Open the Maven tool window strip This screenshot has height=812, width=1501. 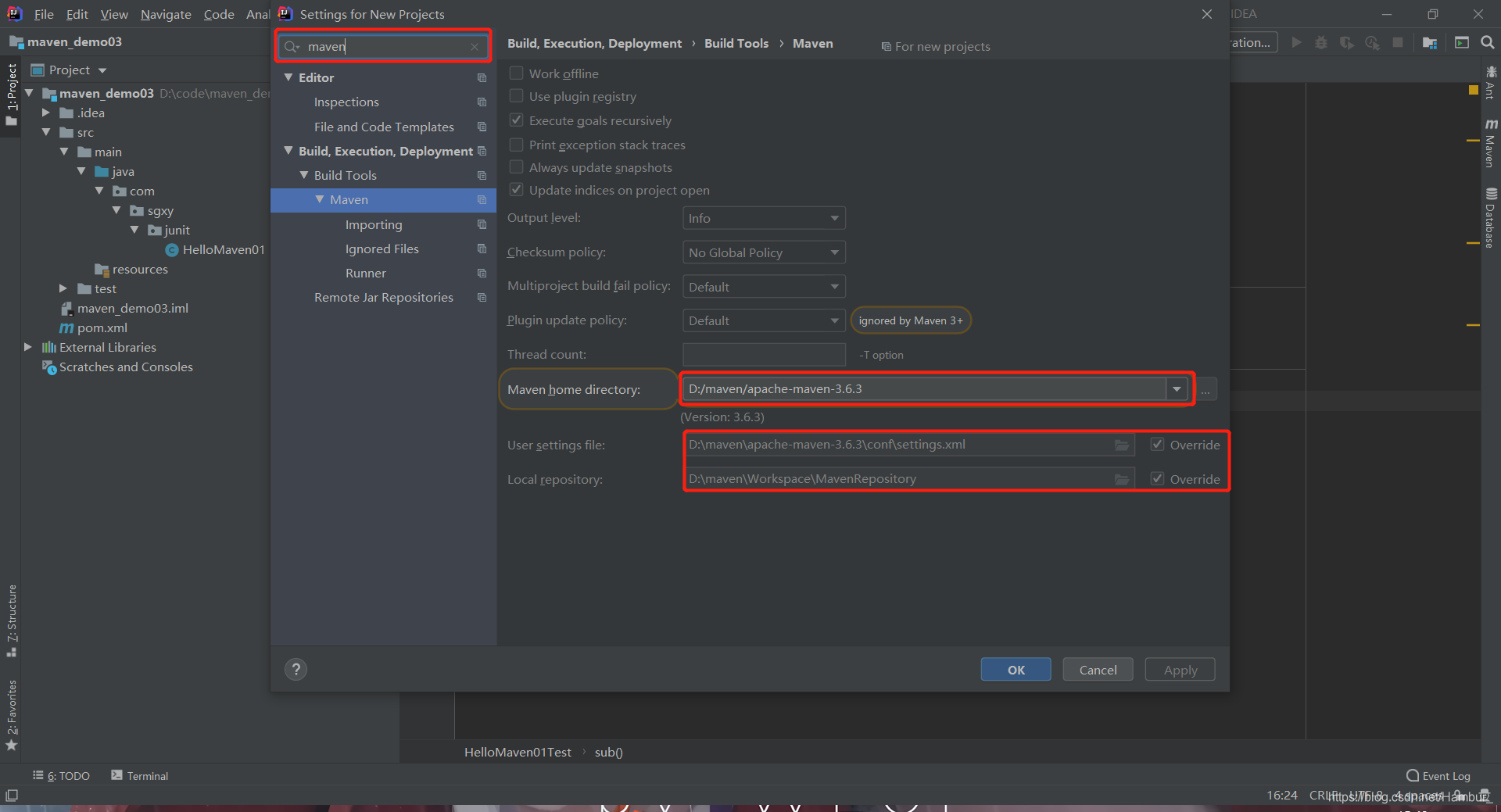tap(1491, 144)
